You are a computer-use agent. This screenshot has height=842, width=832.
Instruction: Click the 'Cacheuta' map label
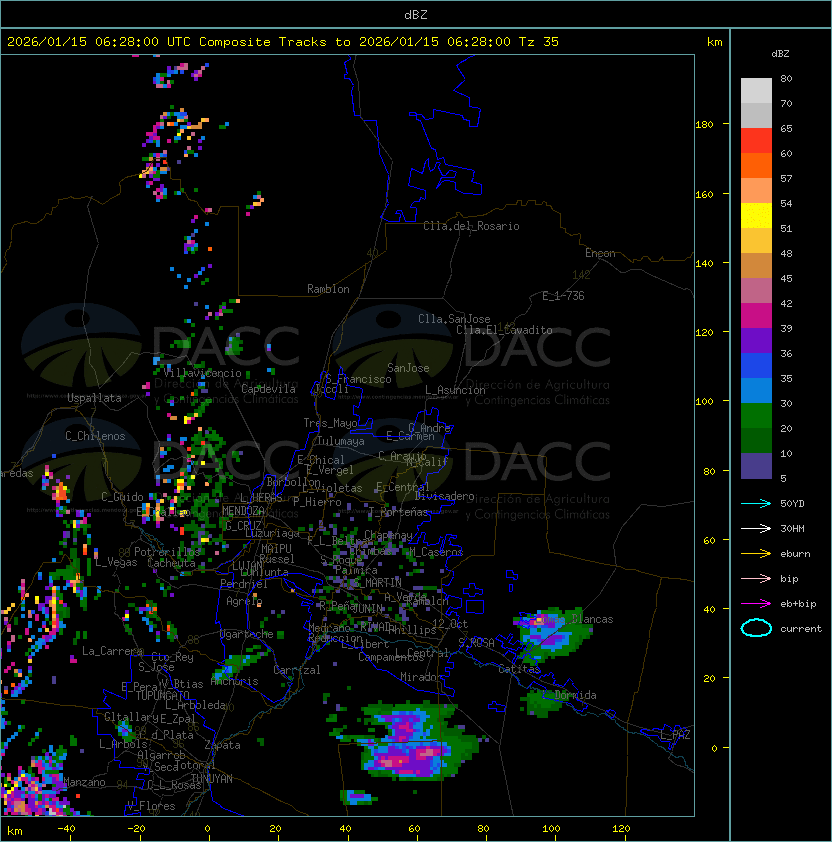171,563
